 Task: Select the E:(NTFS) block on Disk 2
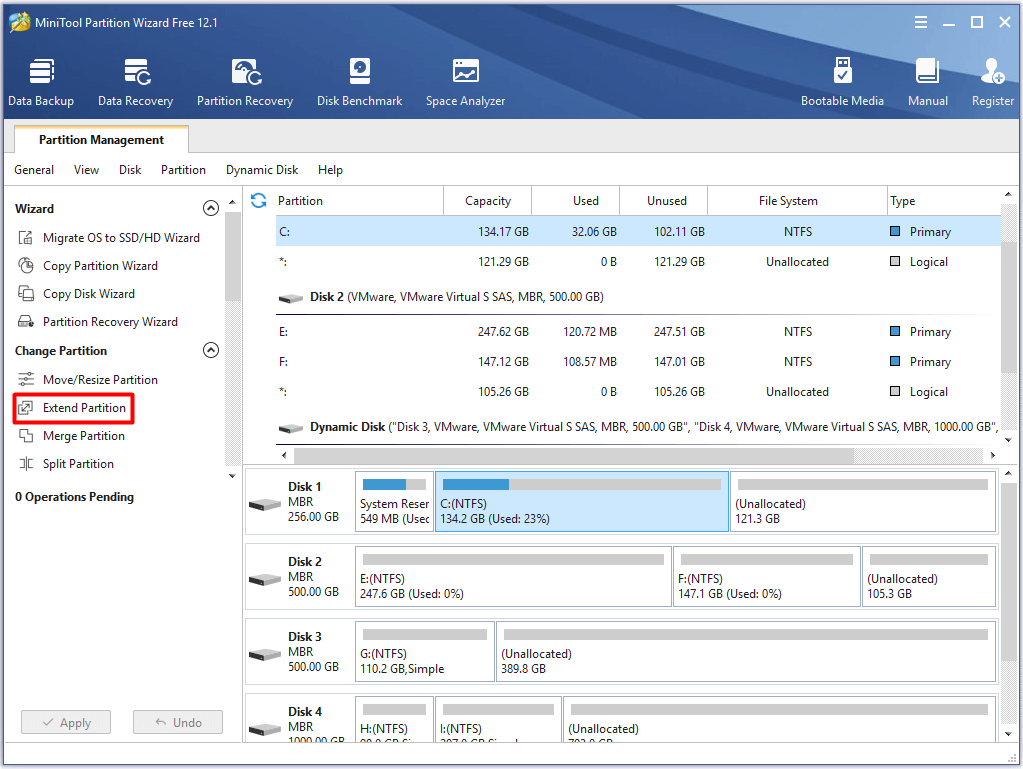click(513, 577)
